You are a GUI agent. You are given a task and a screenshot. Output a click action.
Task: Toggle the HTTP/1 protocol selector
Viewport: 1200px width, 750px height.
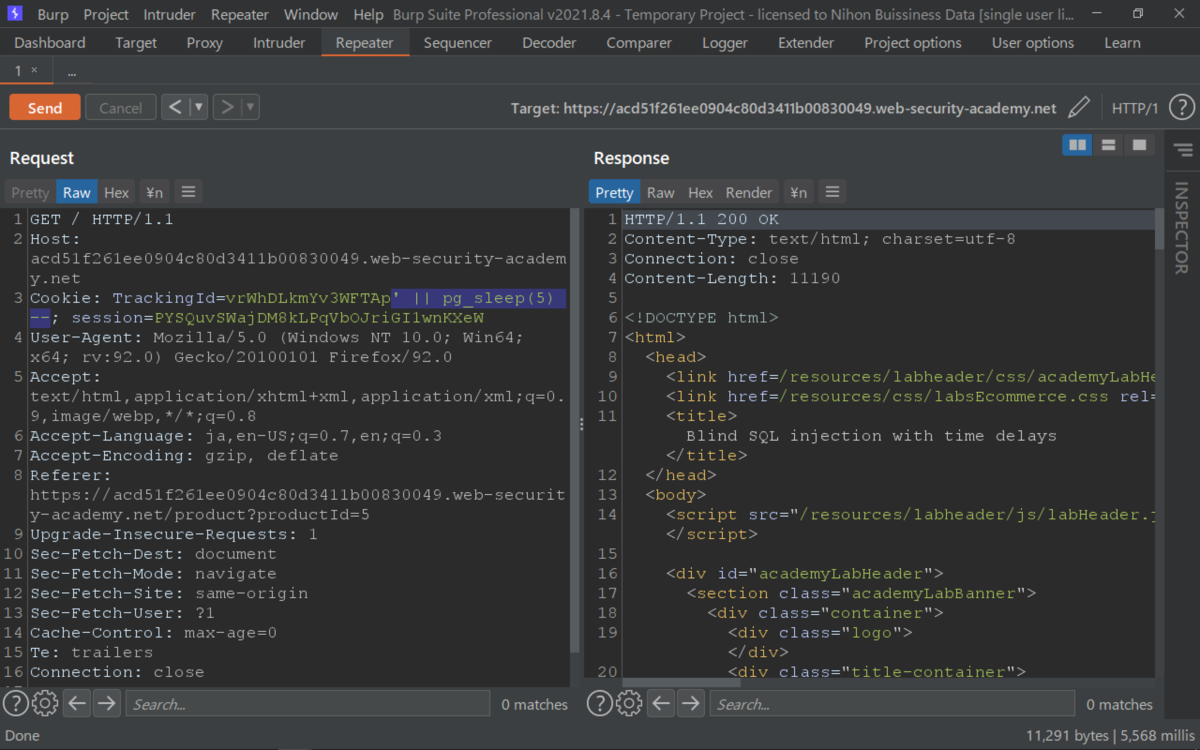pyautogui.click(x=1135, y=108)
